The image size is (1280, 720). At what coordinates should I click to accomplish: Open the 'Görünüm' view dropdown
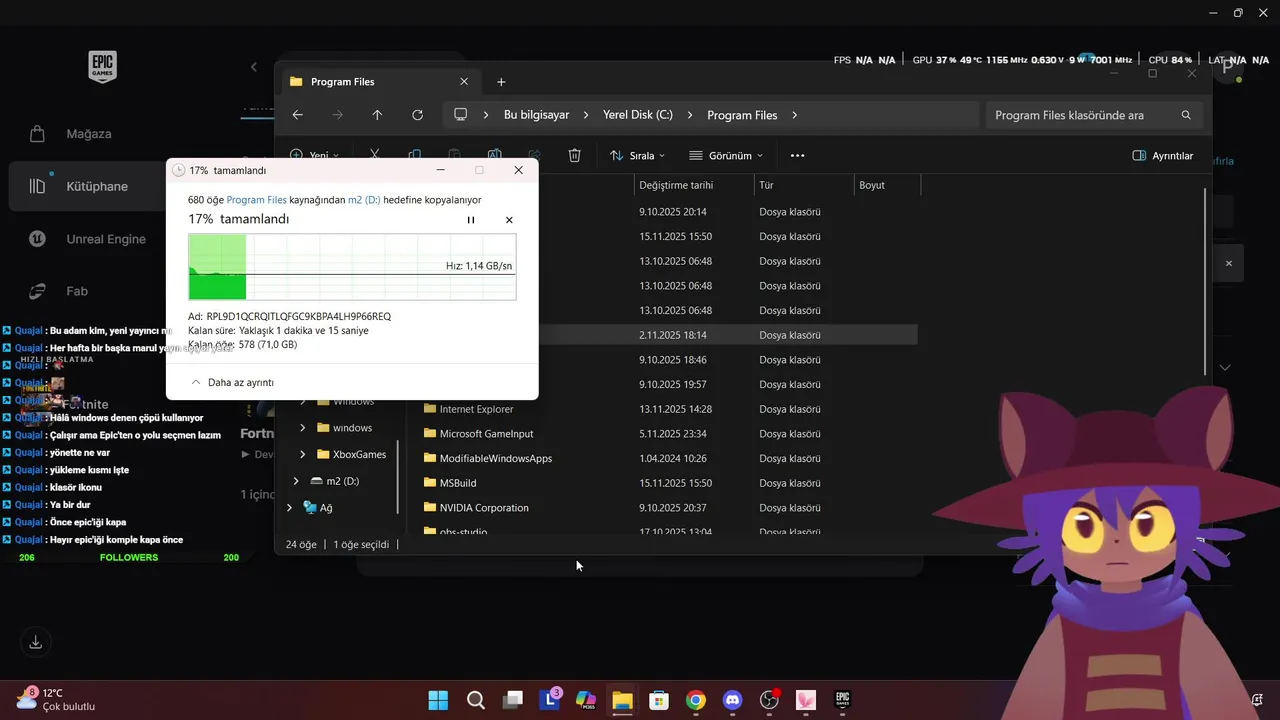click(x=726, y=156)
